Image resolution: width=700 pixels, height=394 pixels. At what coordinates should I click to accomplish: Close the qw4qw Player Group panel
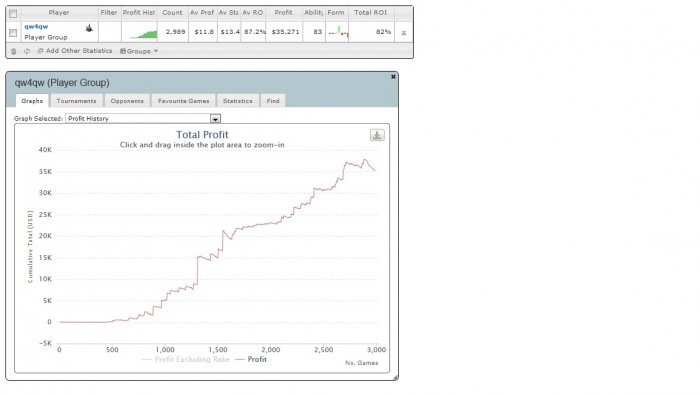point(393,77)
